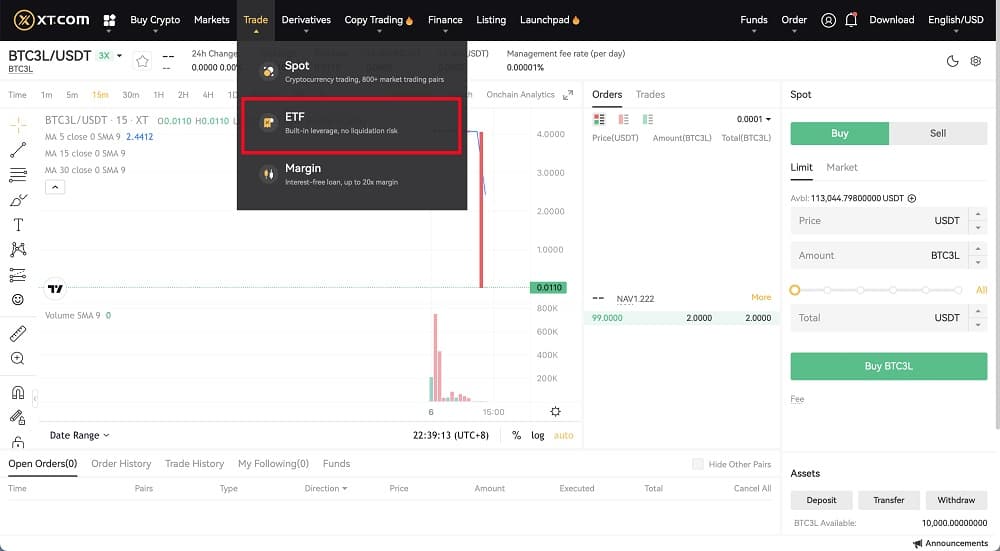Expand chart to fullscreen
The image size is (1000, 551).
point(568,95)
